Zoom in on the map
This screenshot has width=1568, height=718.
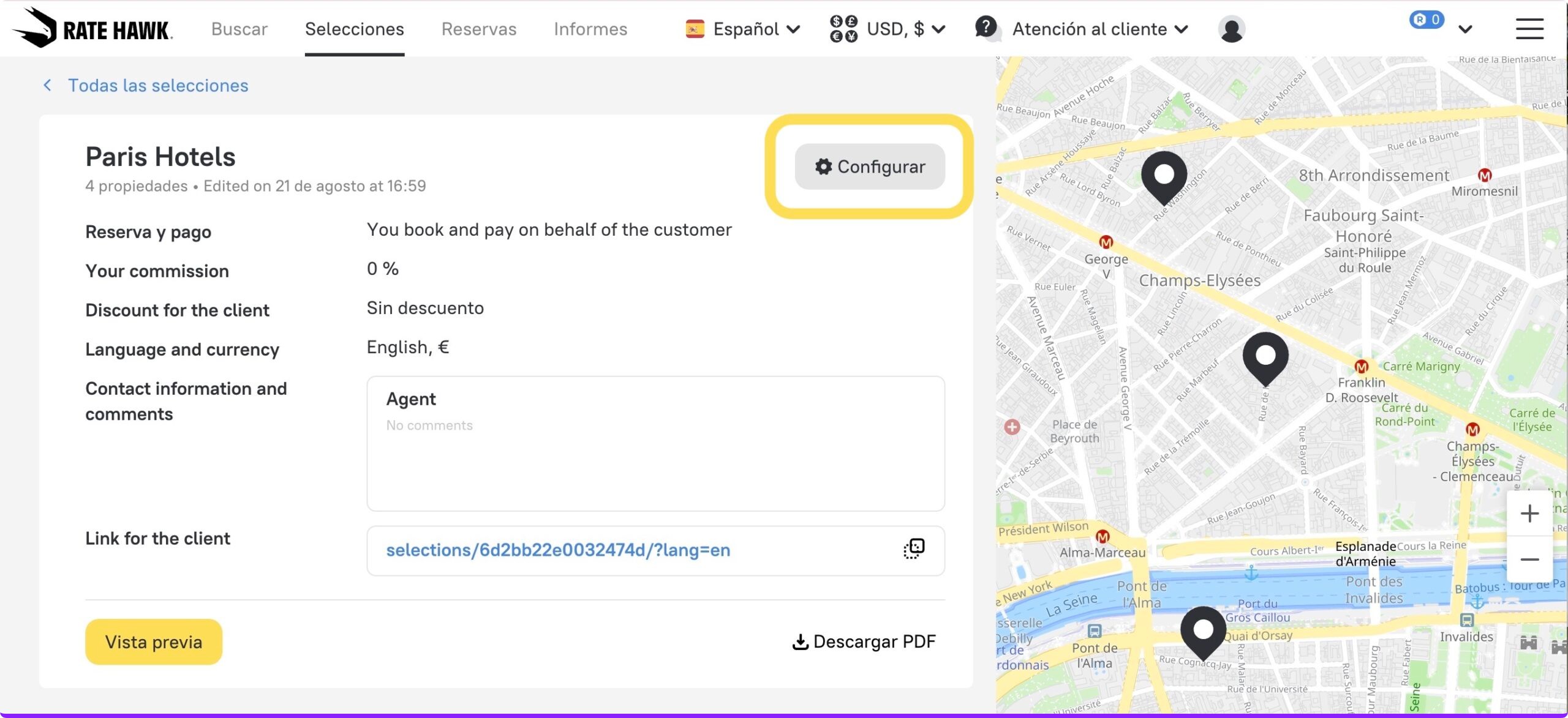(x=1529, y=513)
